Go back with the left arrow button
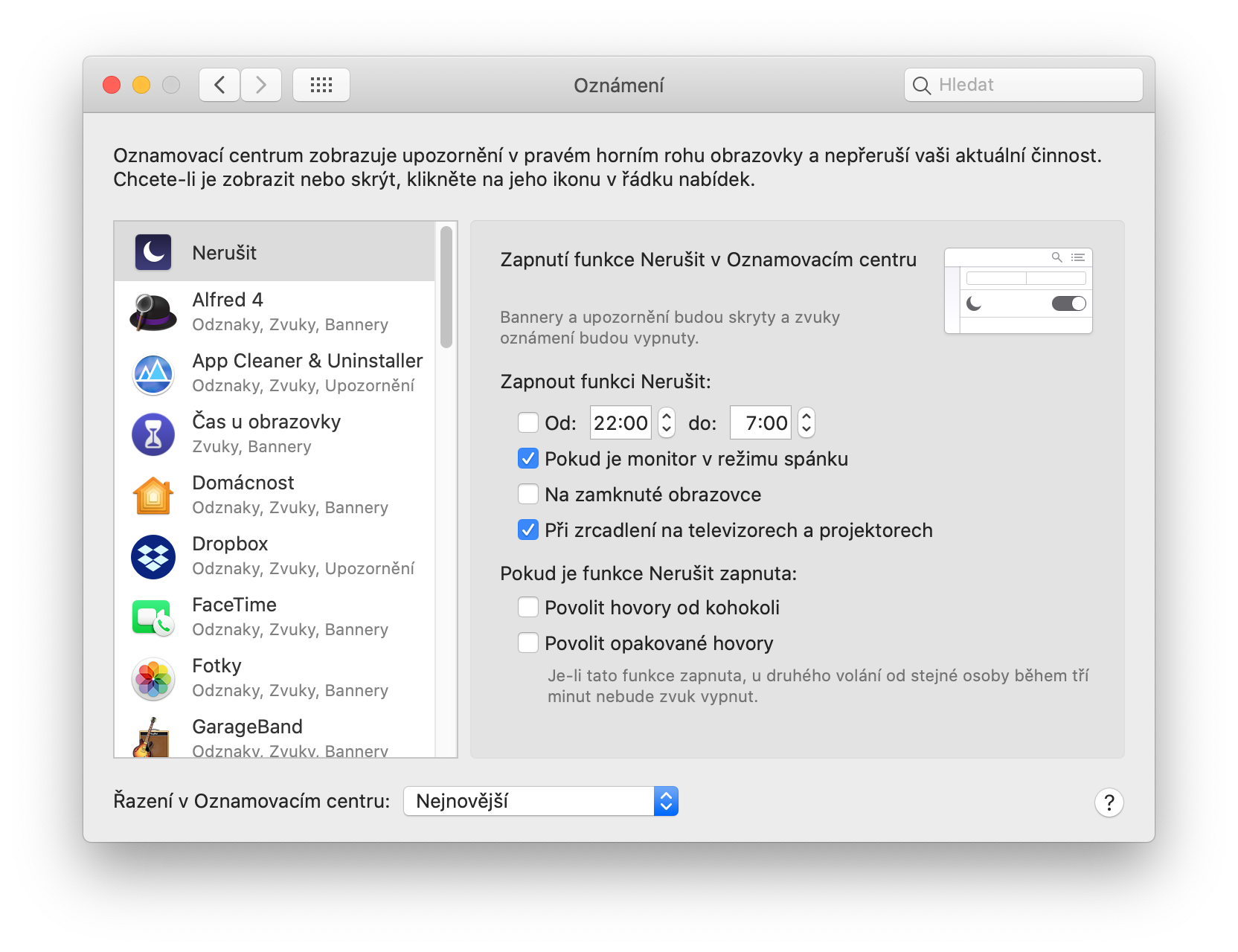This screenshot has width=1238, height=952. click(219, 85)
